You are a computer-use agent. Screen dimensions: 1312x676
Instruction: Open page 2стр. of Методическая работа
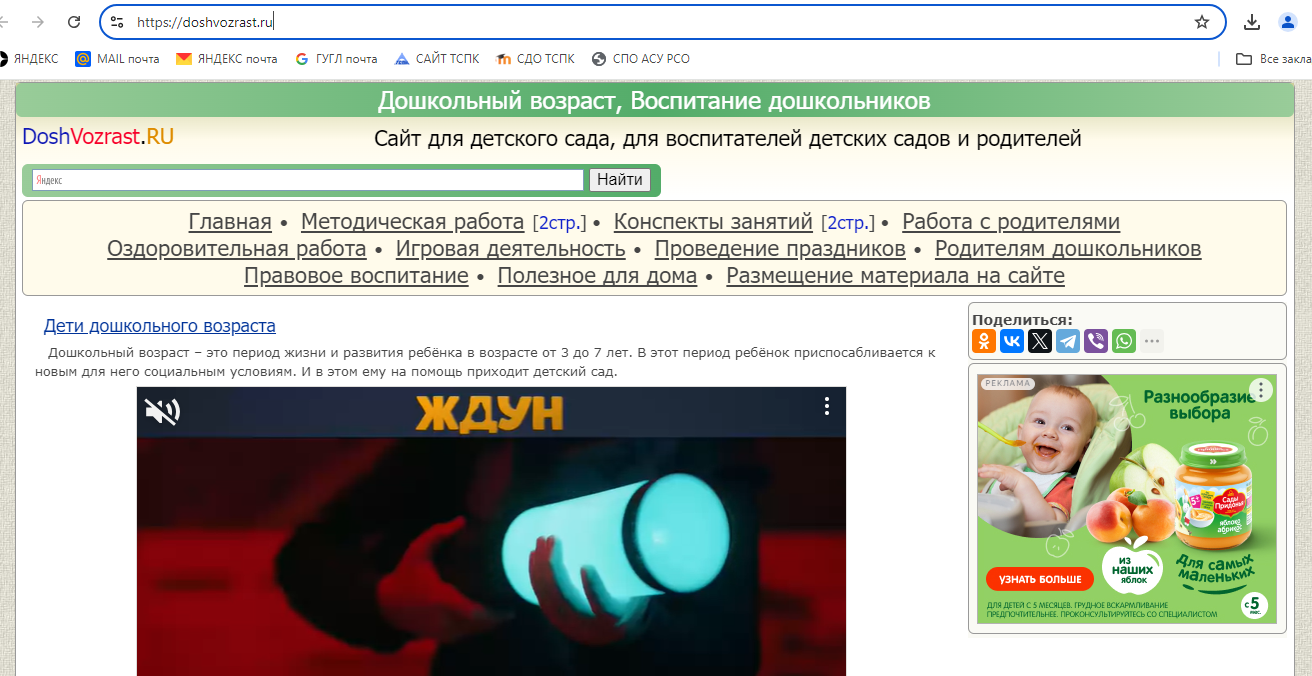pos(561,222)
